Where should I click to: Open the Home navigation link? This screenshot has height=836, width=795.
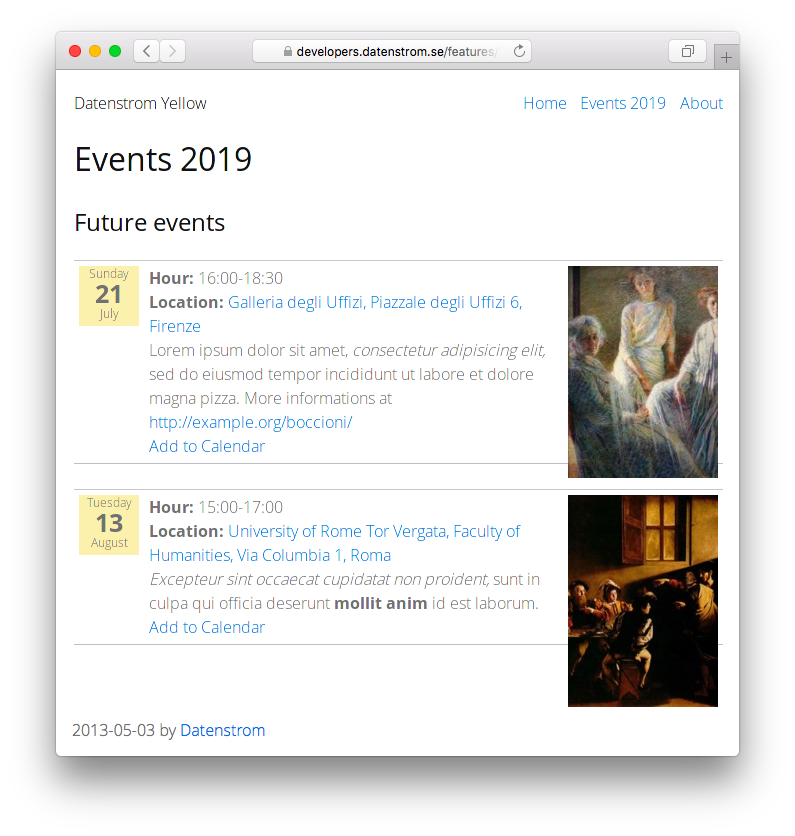point(544,103)
